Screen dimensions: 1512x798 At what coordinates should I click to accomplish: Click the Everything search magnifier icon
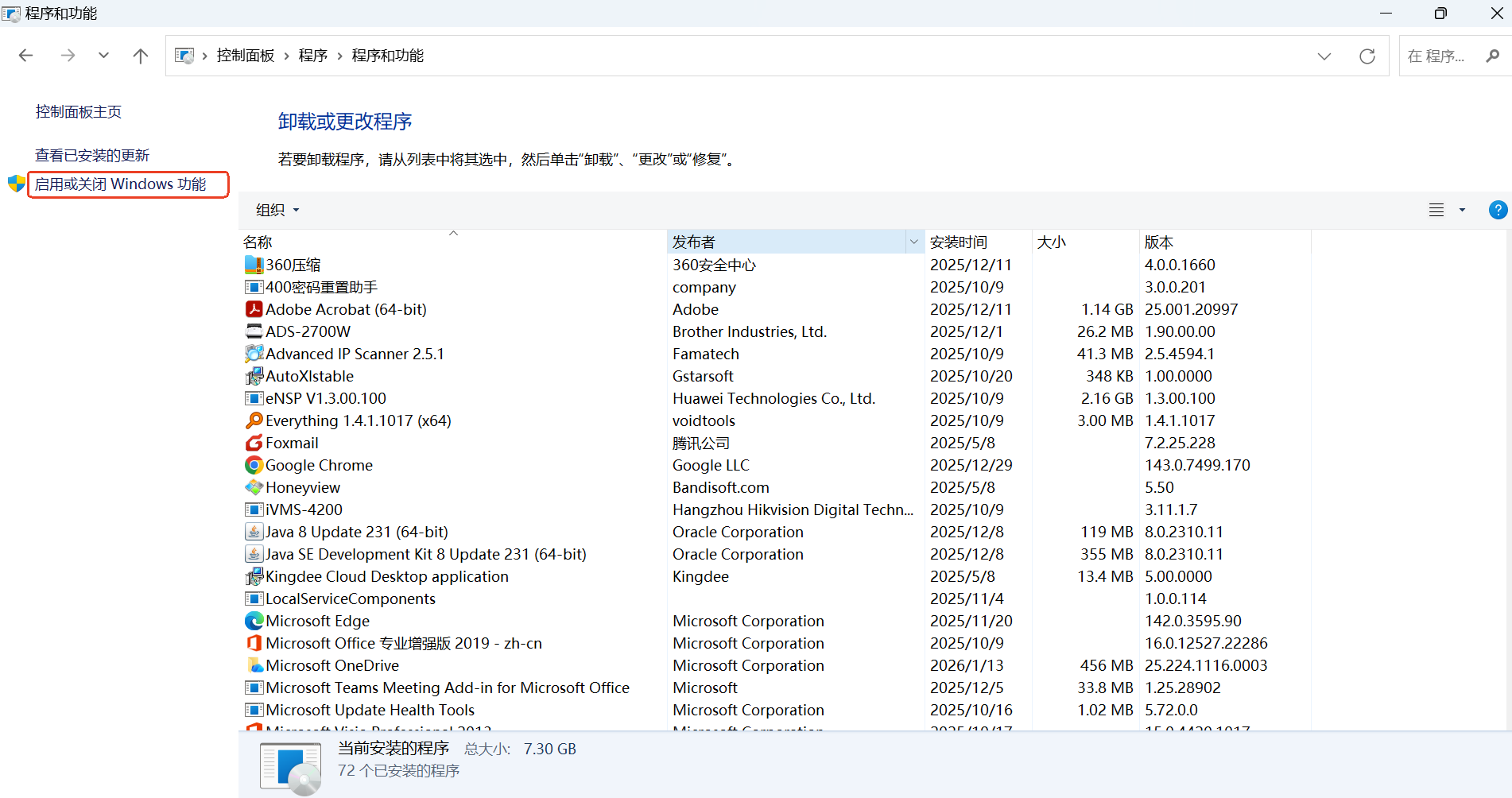[254, 420]
